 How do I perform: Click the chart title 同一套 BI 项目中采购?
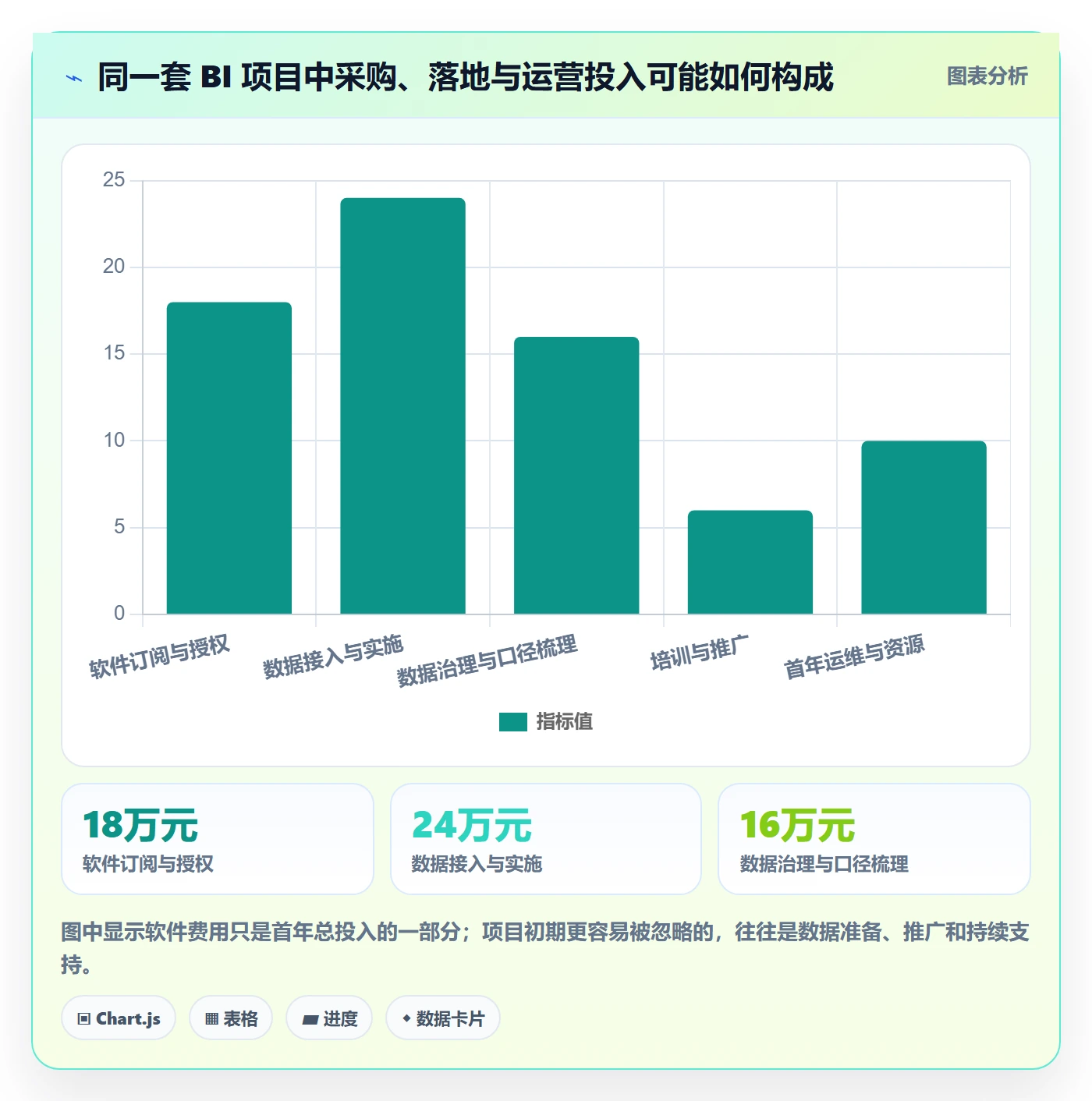coord(465,77)
